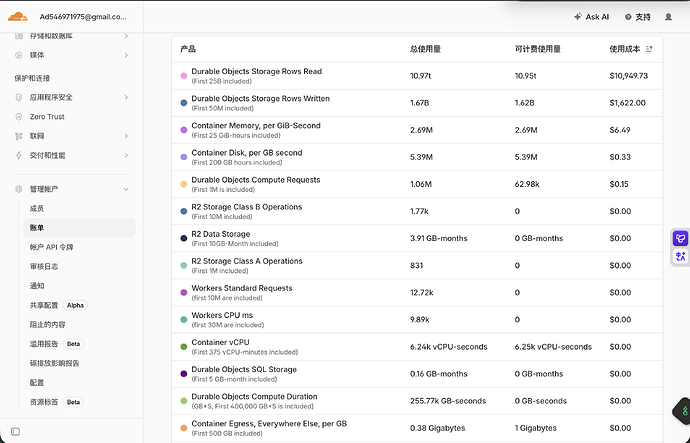Click color dot for Workers Standard Requests
Viewport: 690px width, 443px height.
[184, 293]
